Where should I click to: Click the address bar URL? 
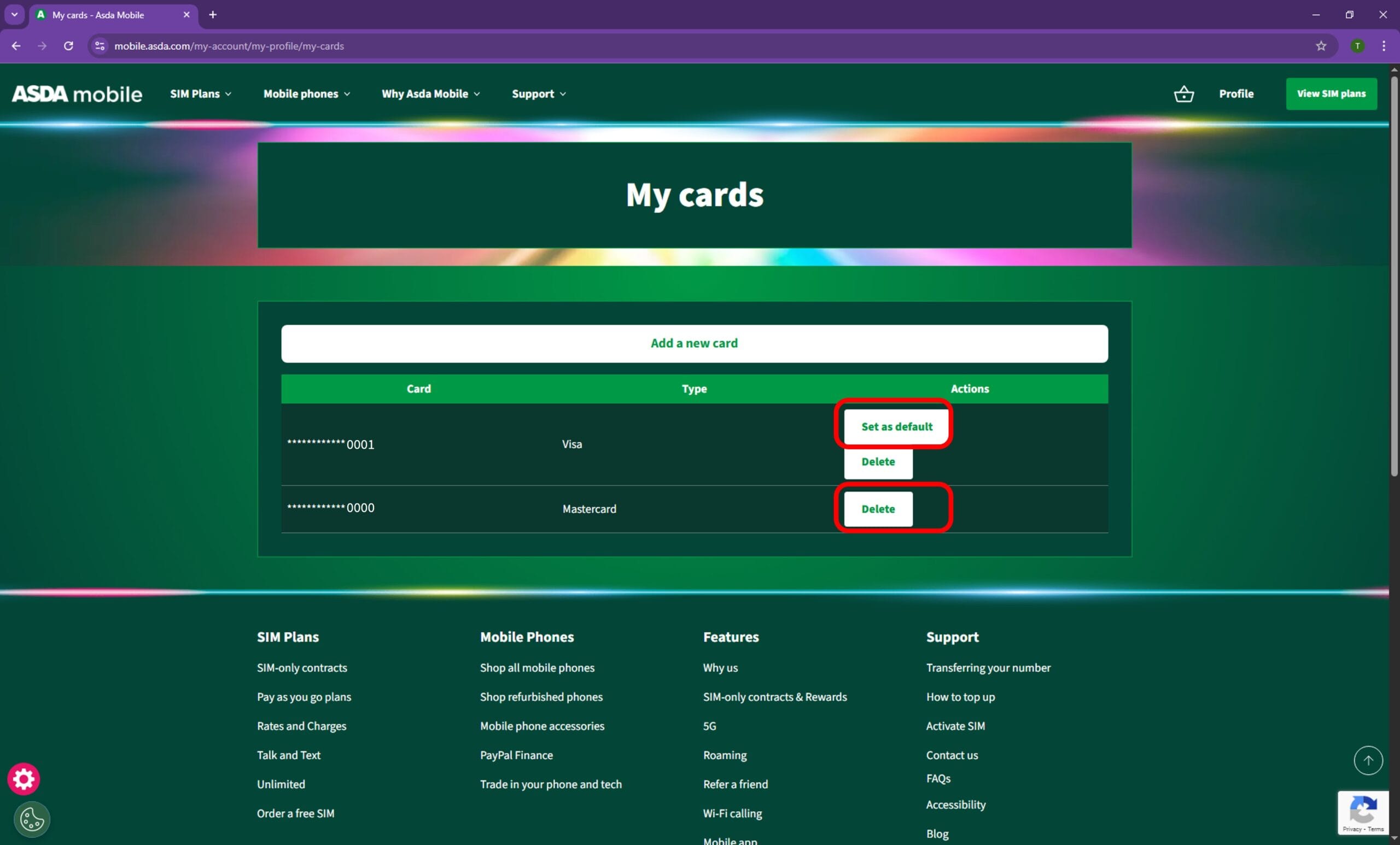click(x=229, y=46)
